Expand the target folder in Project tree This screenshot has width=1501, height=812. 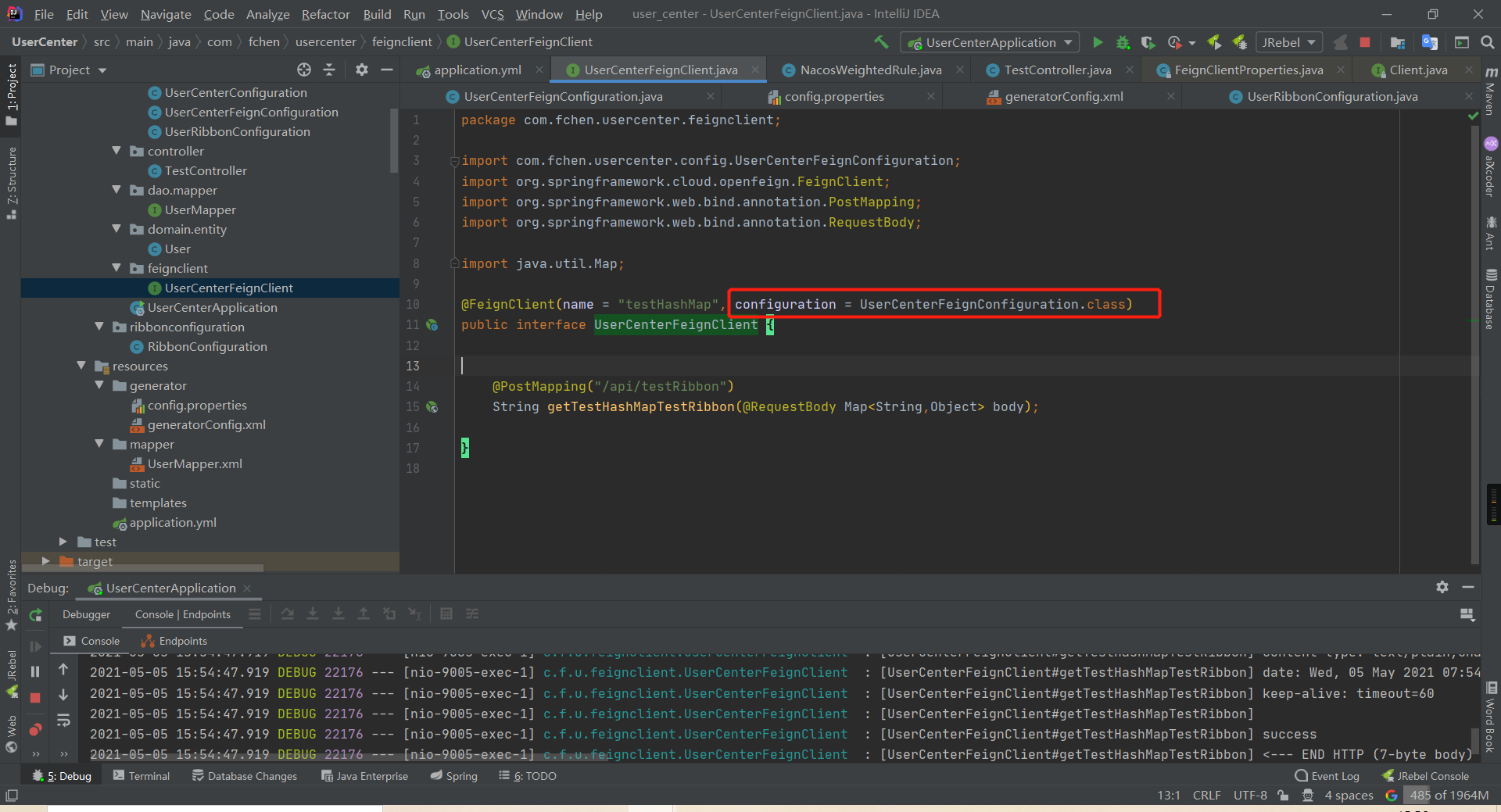tap(45, 561)
